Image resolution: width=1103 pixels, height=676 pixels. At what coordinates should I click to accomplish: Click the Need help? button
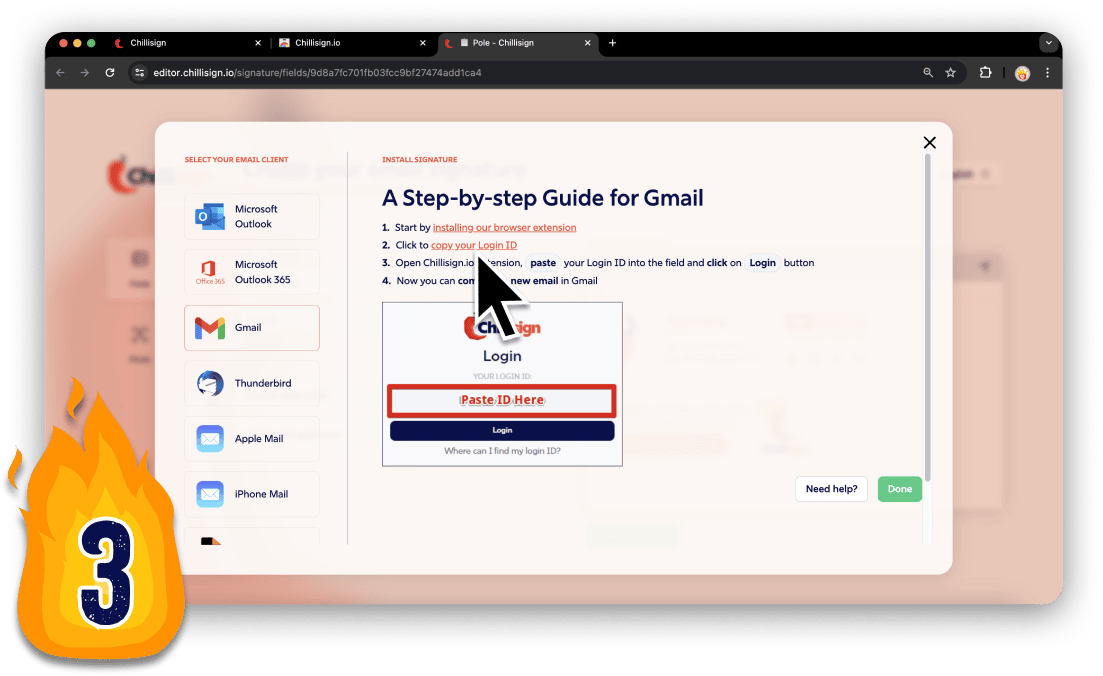(x=831, y=489)
